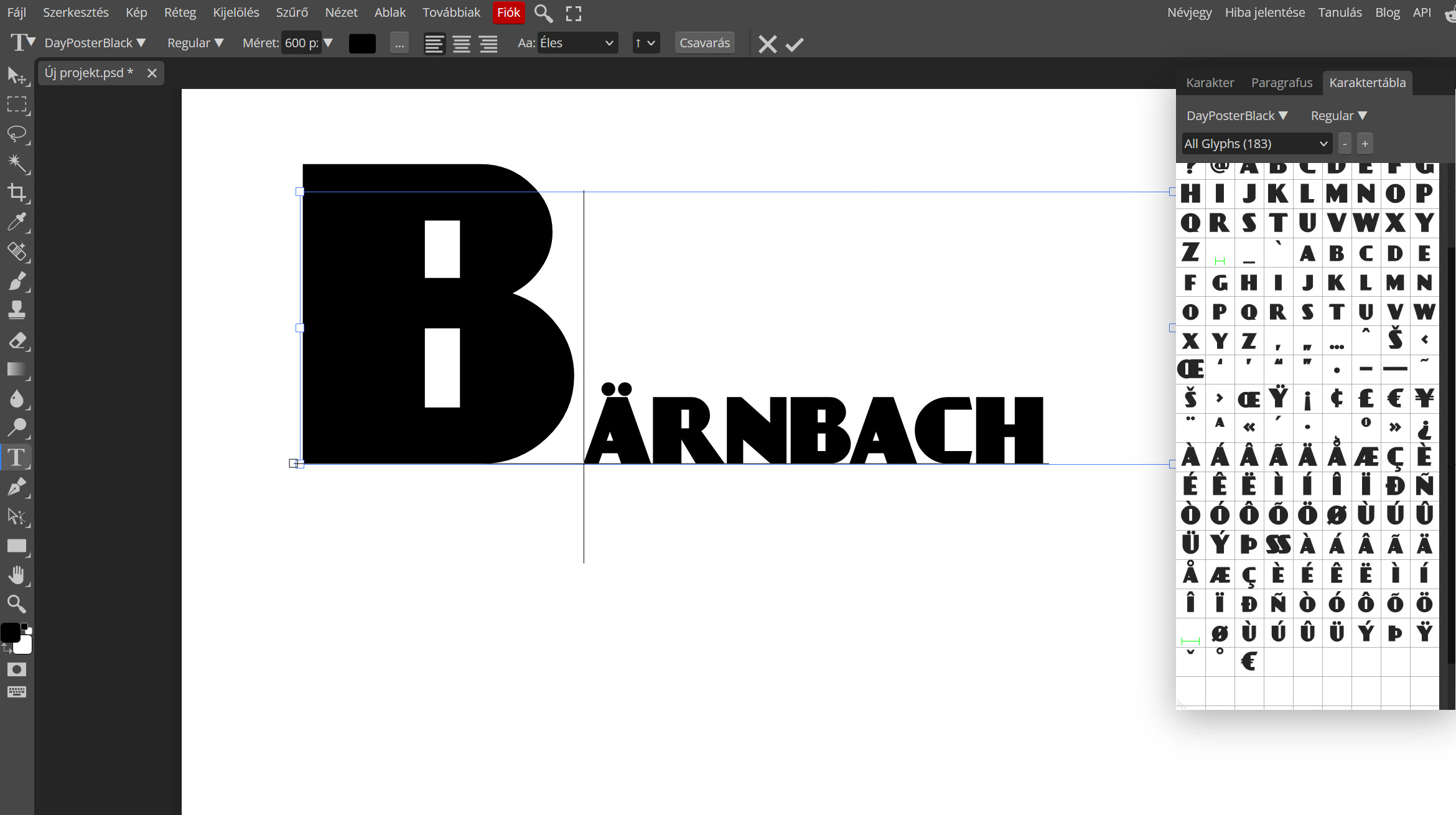The image size is (1456, 815).
Task: Click the font size input field
Action: (301, 43)
